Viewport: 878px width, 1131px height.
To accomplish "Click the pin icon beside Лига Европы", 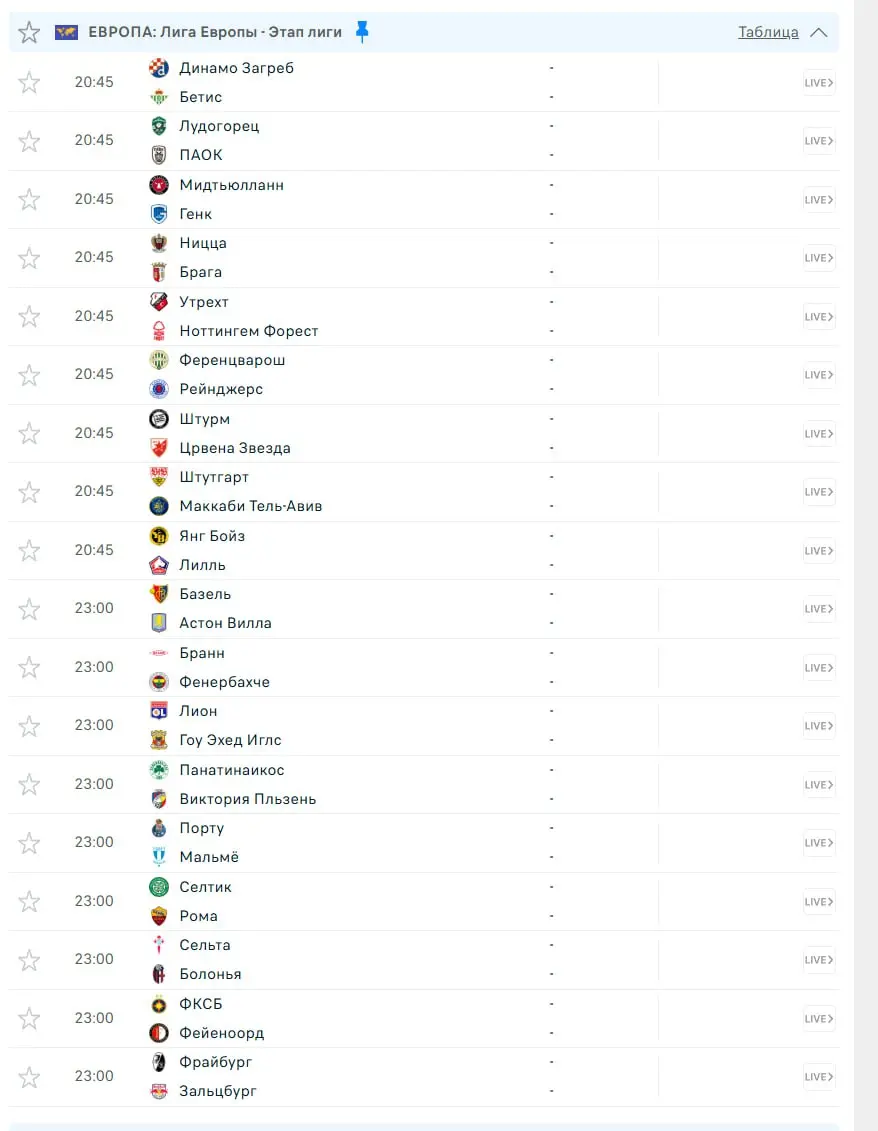I will pyautogui.click(x=362, y=32).
